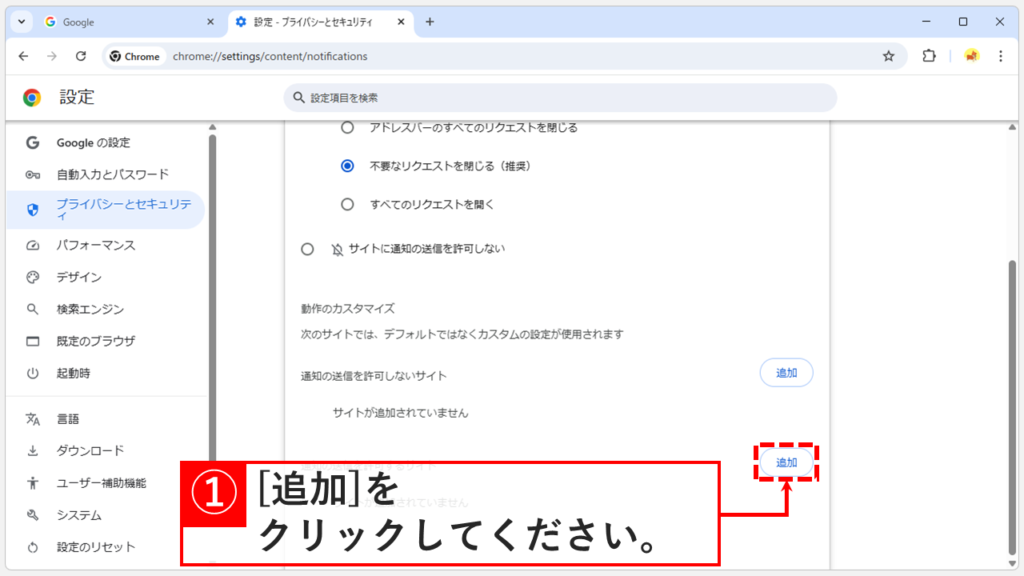Click 追加 next to 通知の送信を許可しないサイト
Viewport: 1024px width, 576px height.
786,372
